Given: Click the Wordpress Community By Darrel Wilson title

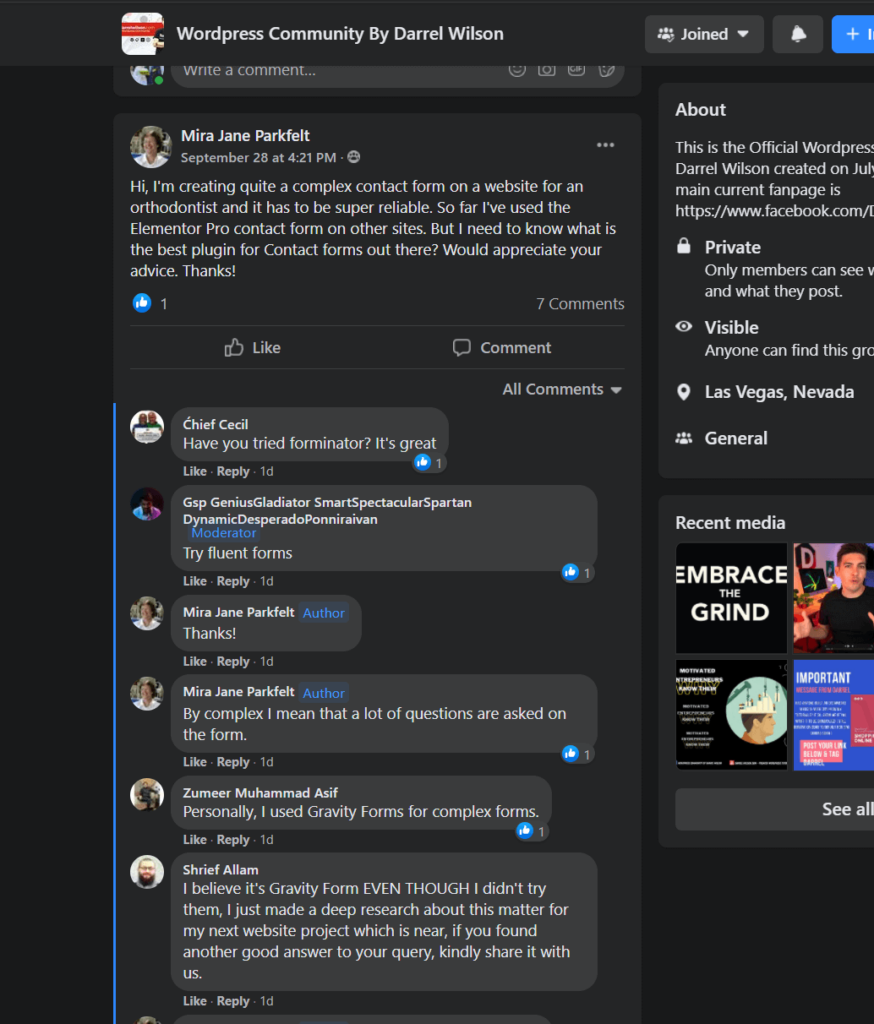Looking at the screenshot, I should 340,34.
